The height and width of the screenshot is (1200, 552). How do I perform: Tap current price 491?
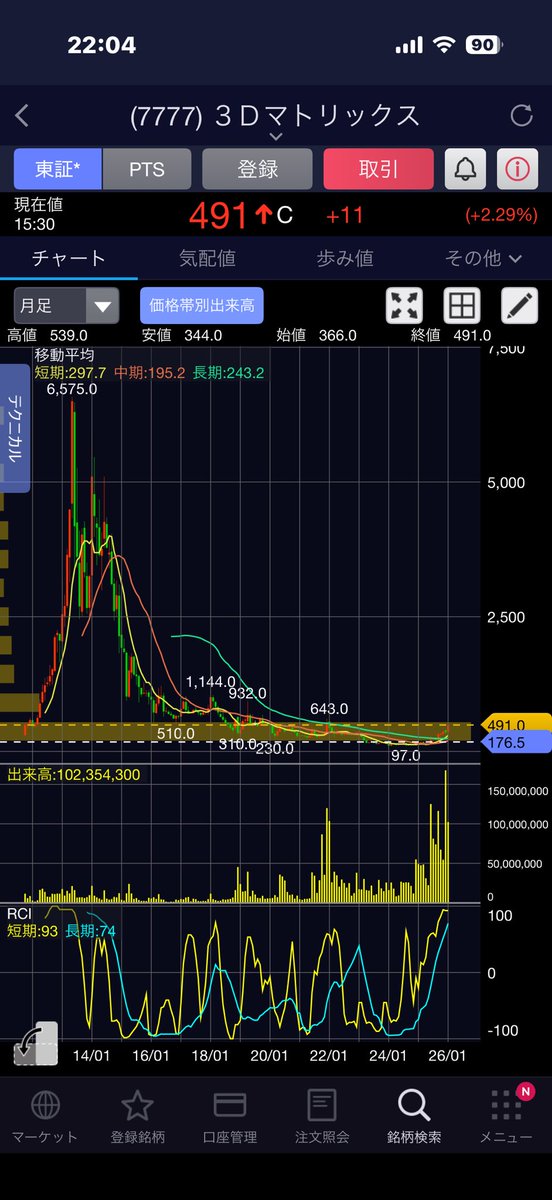click(x=219, y=214)
